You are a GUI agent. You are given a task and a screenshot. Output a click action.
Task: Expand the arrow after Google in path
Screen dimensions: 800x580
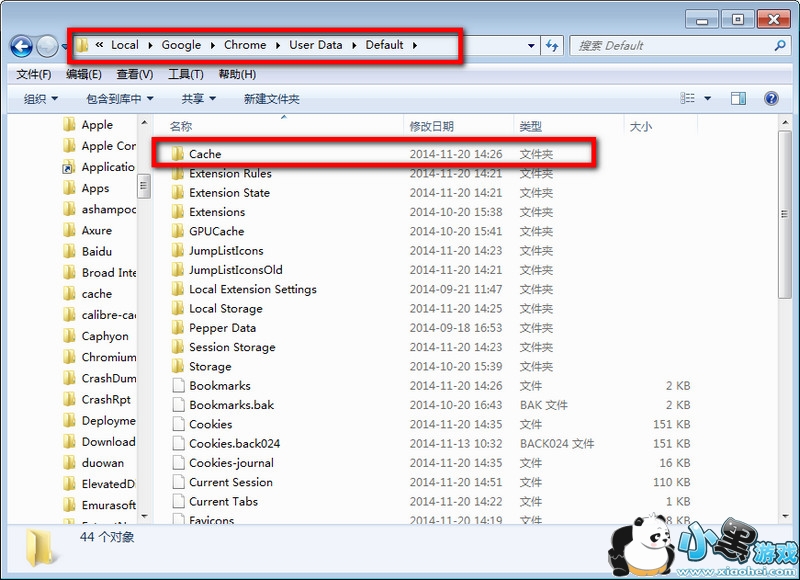click(212, 45)
